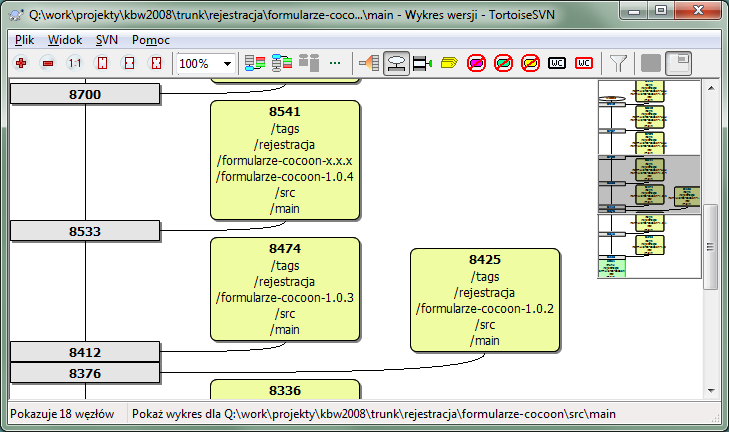Screen dimensions: 729x432
Task: Click the vertical scrollbar up arrow
Action: click(x=711, y=88)
